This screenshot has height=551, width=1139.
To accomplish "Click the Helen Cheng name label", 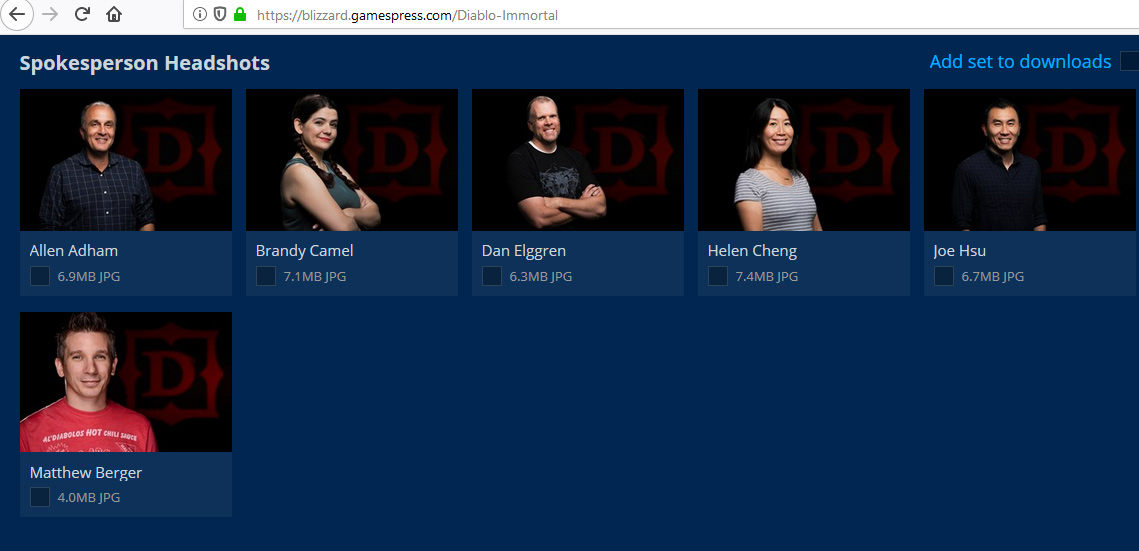I will 752,251.
